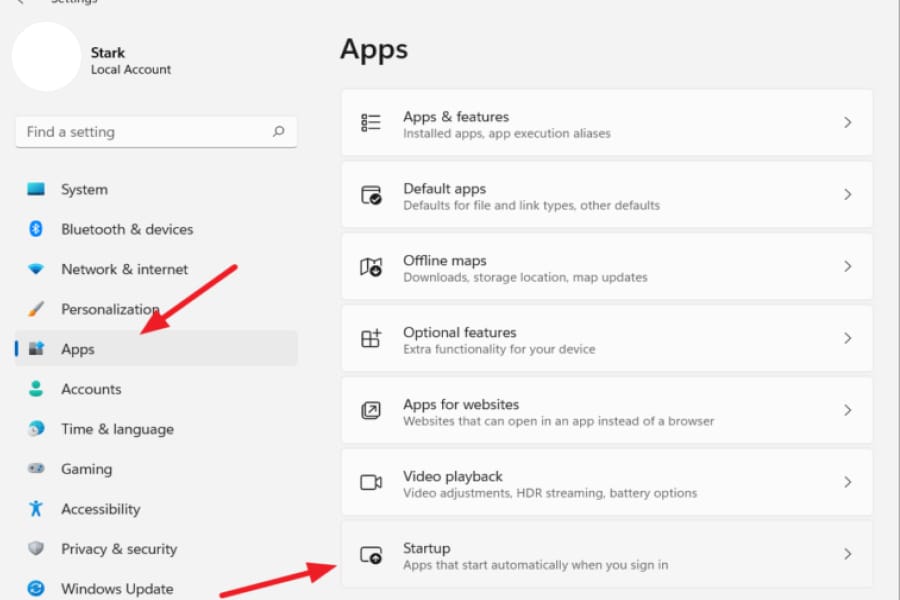The image size is (900, 600).
Task: Select Apps in the sidebar
Action: 156,349
